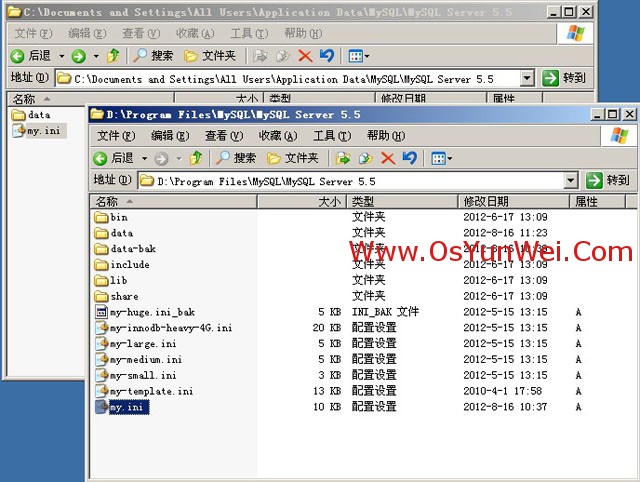Select the include folder
Screen dimensions: 640x482
tap(122, 265)
